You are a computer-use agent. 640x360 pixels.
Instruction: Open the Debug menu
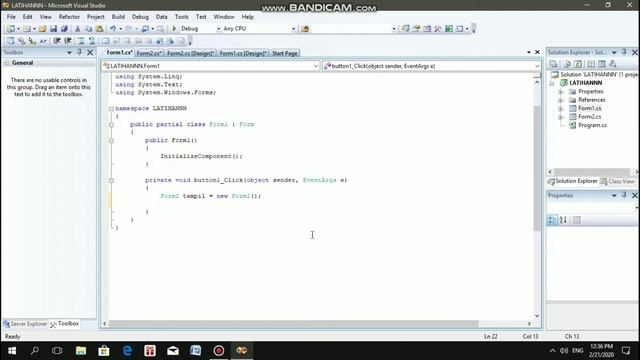click(x=140, y=17)
